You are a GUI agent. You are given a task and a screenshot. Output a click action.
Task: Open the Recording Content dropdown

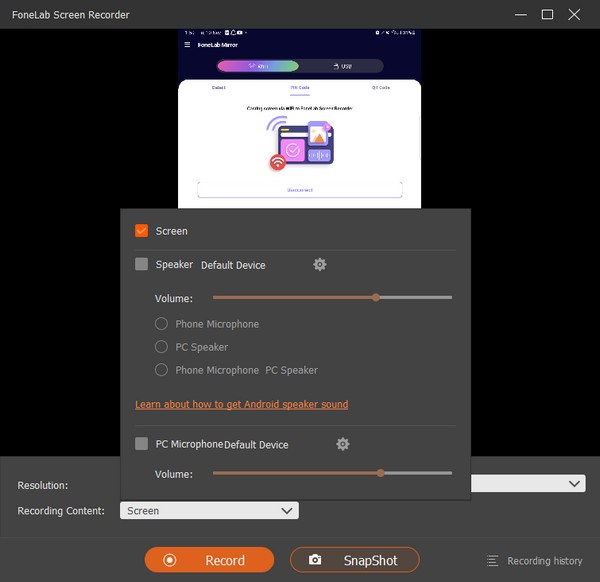(209, 510)
